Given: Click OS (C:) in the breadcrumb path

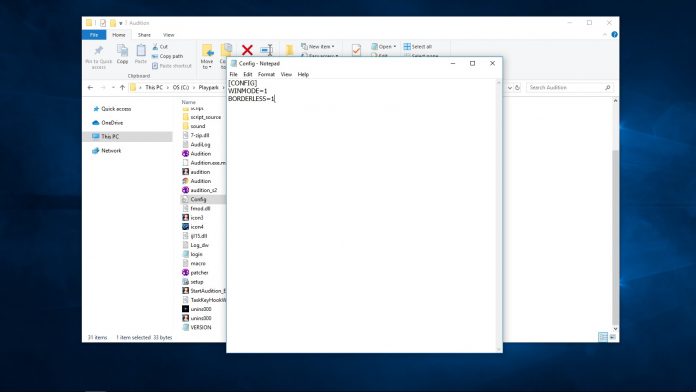Looking at the screenshot, I should [181, 87].
